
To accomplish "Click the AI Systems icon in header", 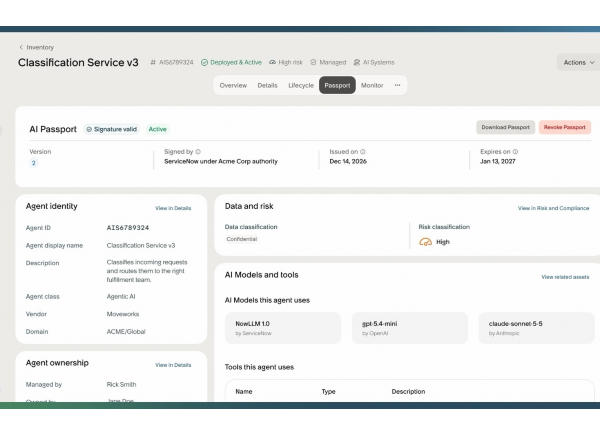I will click(x=357, y=62).
